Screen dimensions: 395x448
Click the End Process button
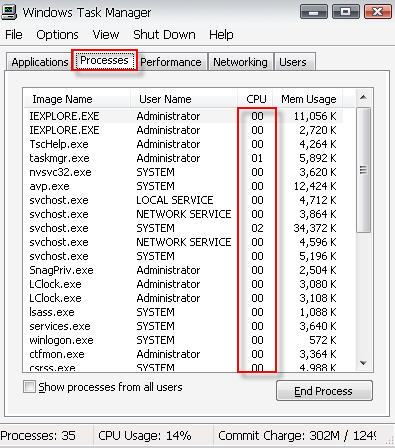click(324, 391)
